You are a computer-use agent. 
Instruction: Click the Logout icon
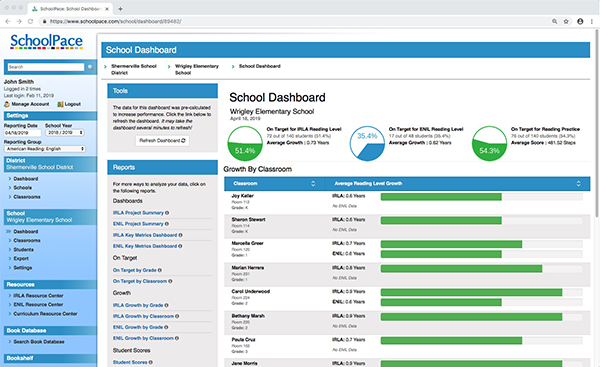pos(60,104)
